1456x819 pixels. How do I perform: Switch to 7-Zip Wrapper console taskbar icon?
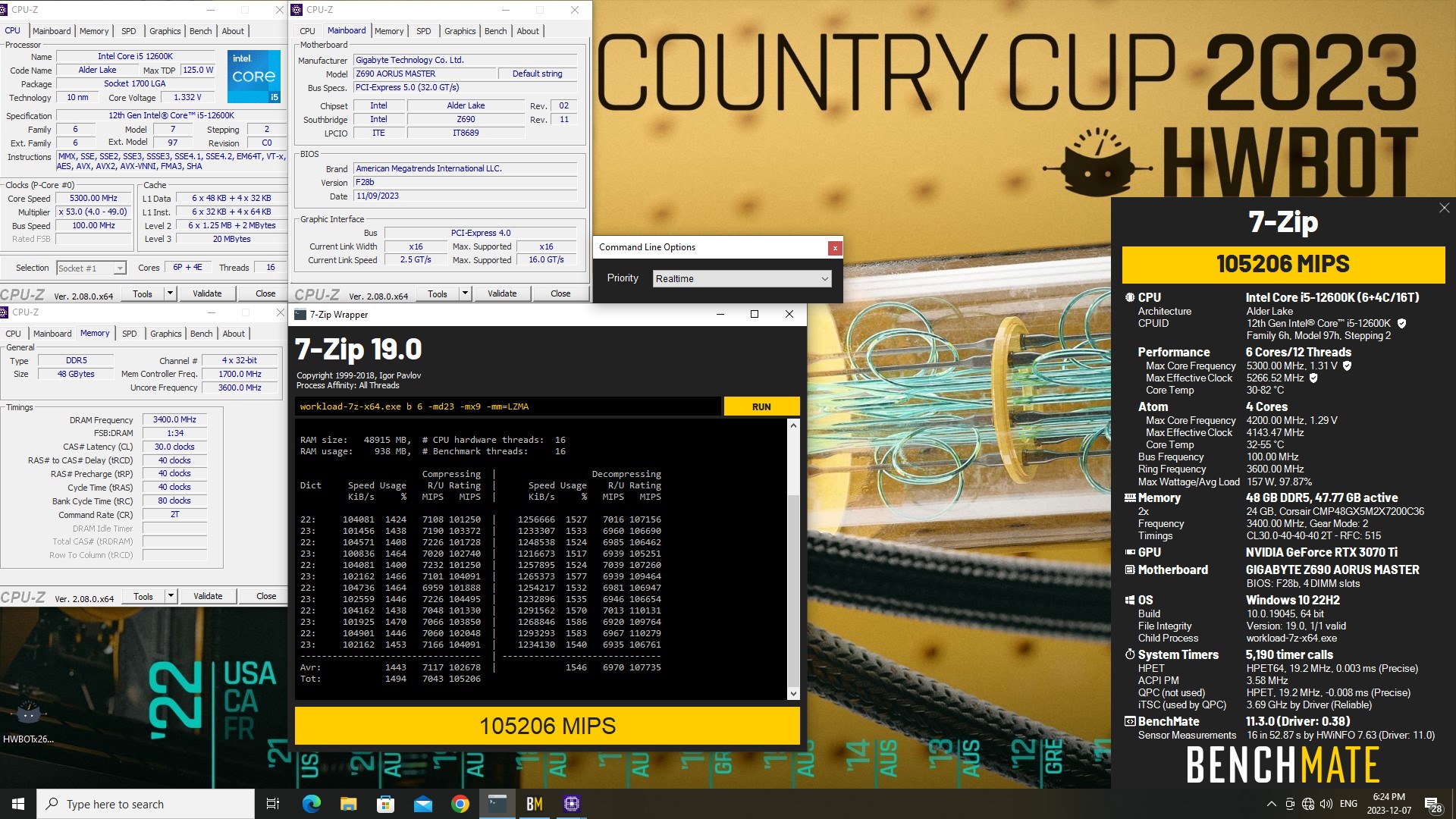coord(497,804)
